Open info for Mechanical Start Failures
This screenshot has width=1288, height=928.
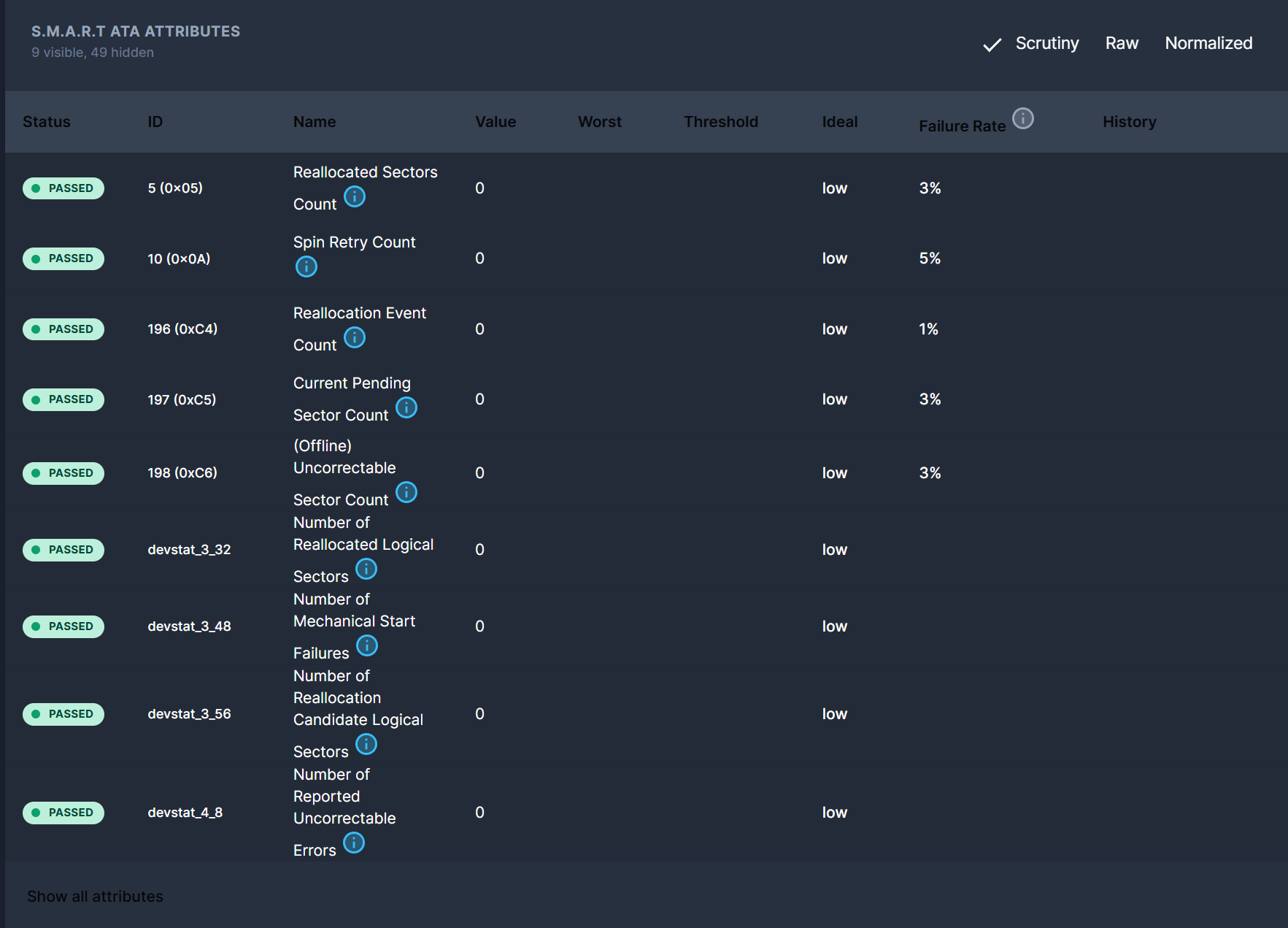[x=367, y=646]
